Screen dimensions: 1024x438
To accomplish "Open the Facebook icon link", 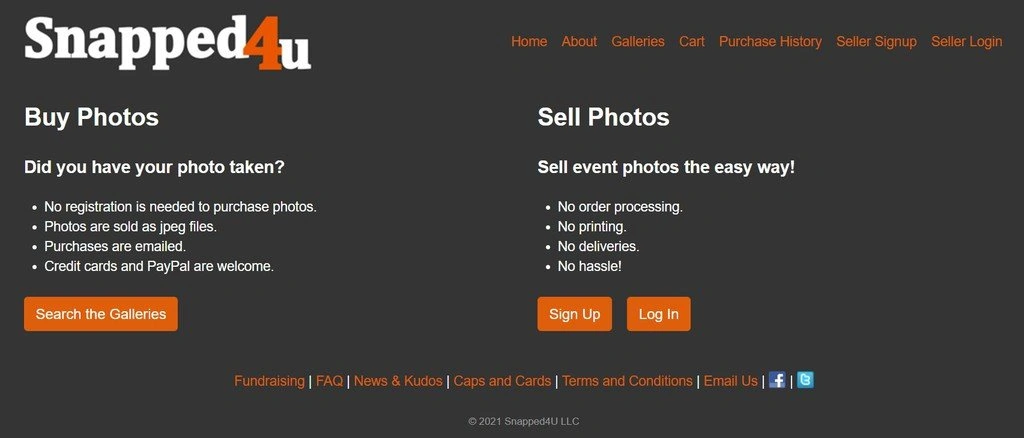I will [776, 380].
